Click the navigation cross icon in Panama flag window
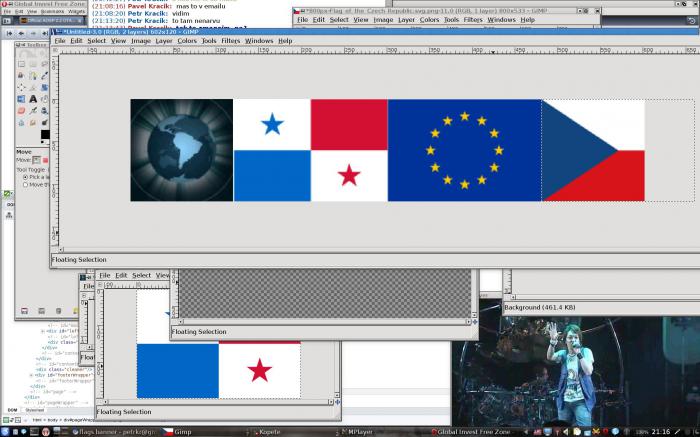Viewport: 700px width, 437px height. 337,402
